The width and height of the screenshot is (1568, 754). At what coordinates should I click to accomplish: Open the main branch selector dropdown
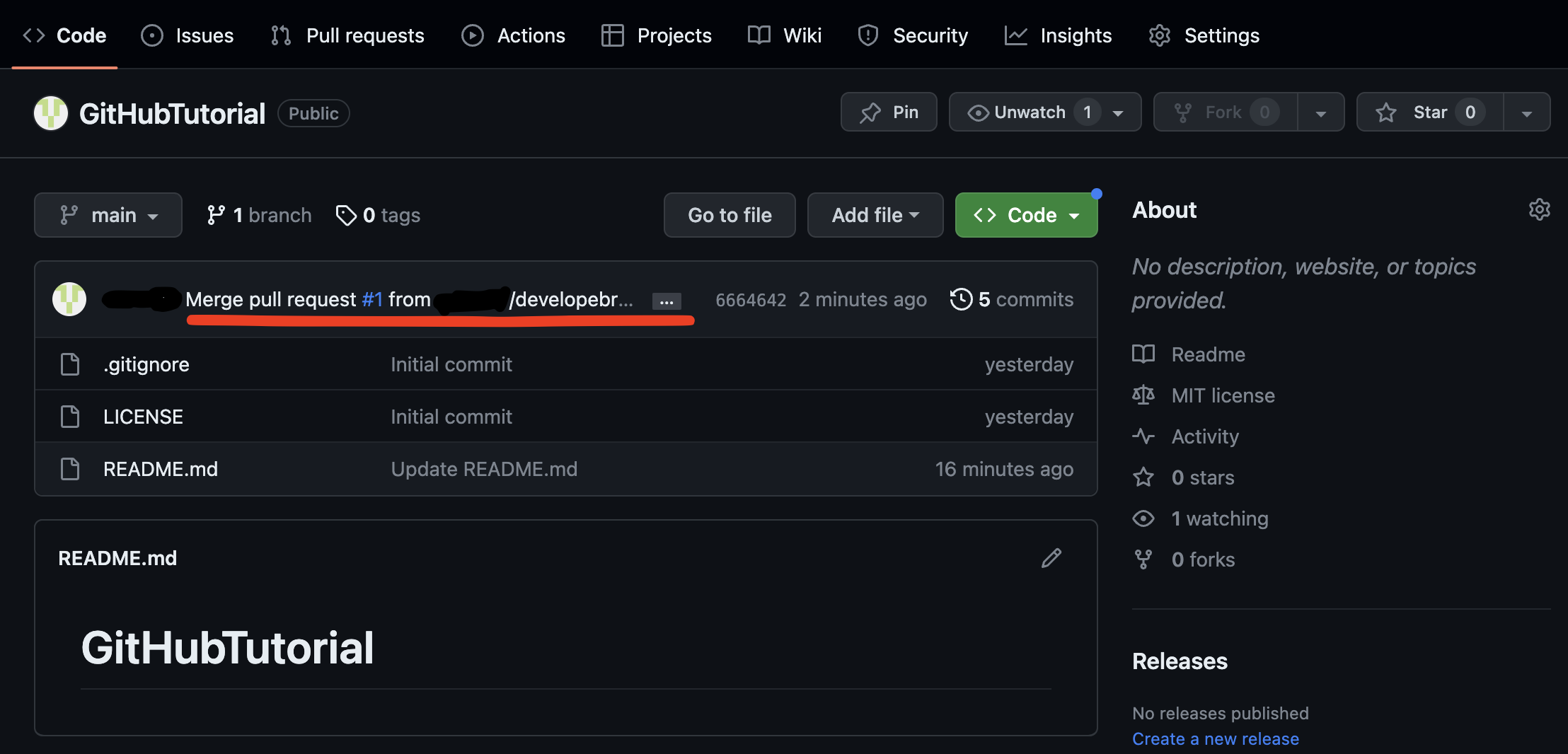(108, 215)
